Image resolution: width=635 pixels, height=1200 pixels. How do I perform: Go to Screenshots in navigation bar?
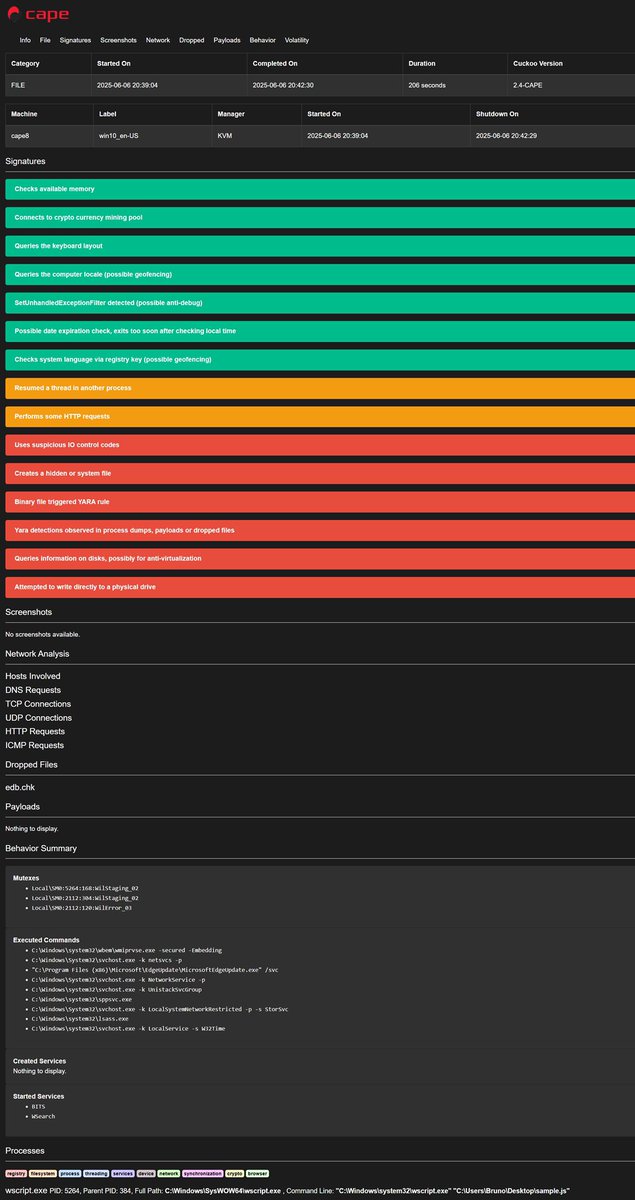pyautogui.click(x=119, y=40)
